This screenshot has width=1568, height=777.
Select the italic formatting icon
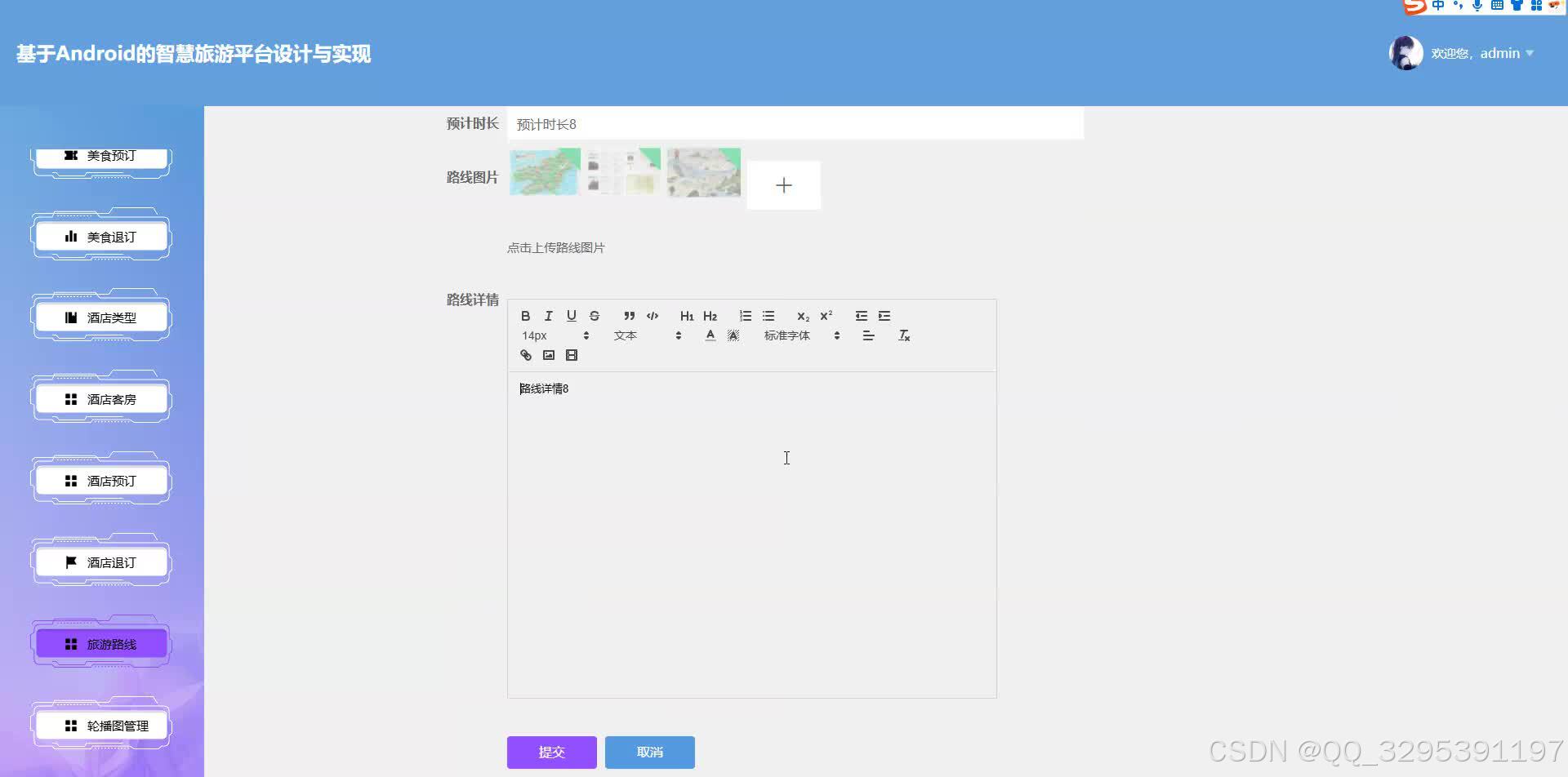pos(548,316)
